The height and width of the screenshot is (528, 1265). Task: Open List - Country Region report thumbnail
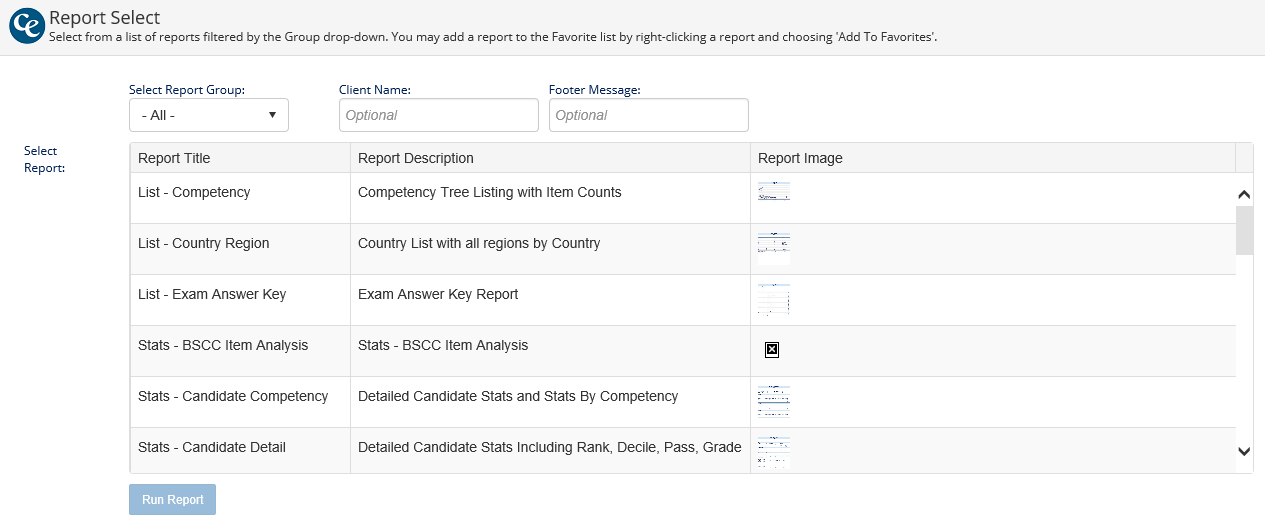coord(773,248)
